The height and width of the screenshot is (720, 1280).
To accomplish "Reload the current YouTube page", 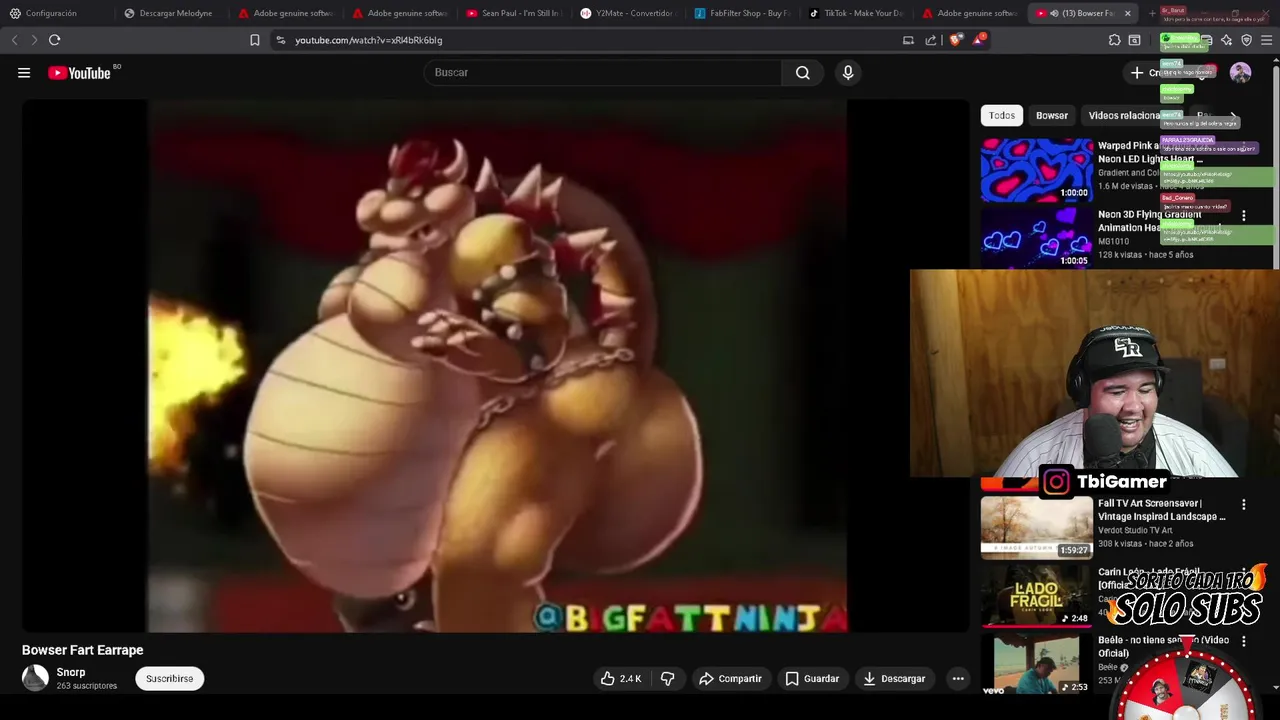I will [55, 40].
